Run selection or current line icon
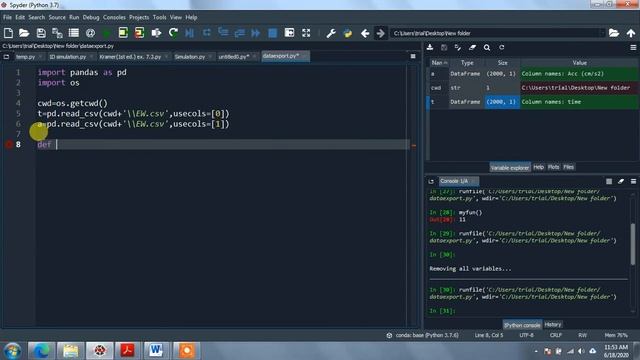The width and height of the screenshot is (640, 360). coord(156,33)
